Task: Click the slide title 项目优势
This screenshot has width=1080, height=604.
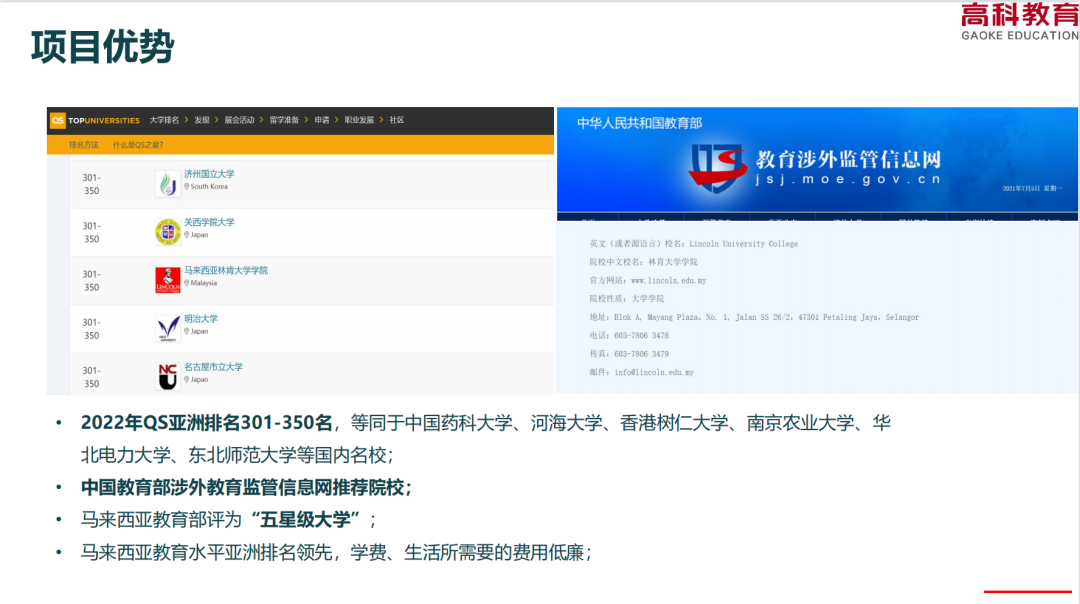Action: (x=102, y=47)
